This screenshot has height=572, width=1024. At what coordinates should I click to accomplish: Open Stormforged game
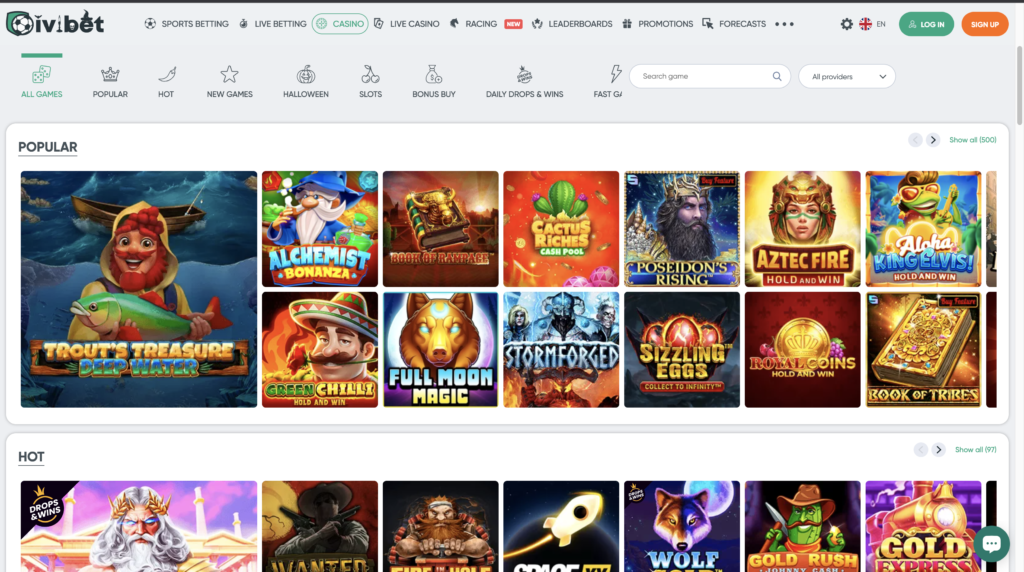(561, 350)
